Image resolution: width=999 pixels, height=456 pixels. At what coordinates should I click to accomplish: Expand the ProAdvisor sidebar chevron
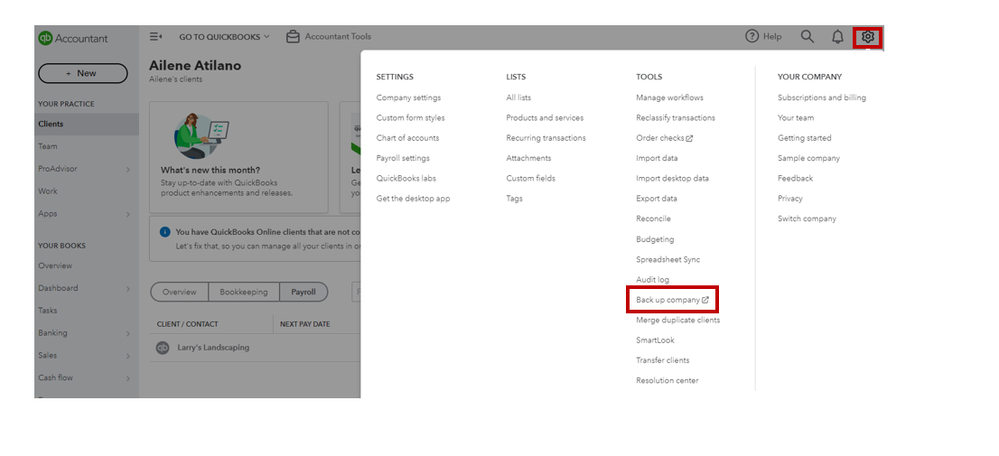point(128,169)
